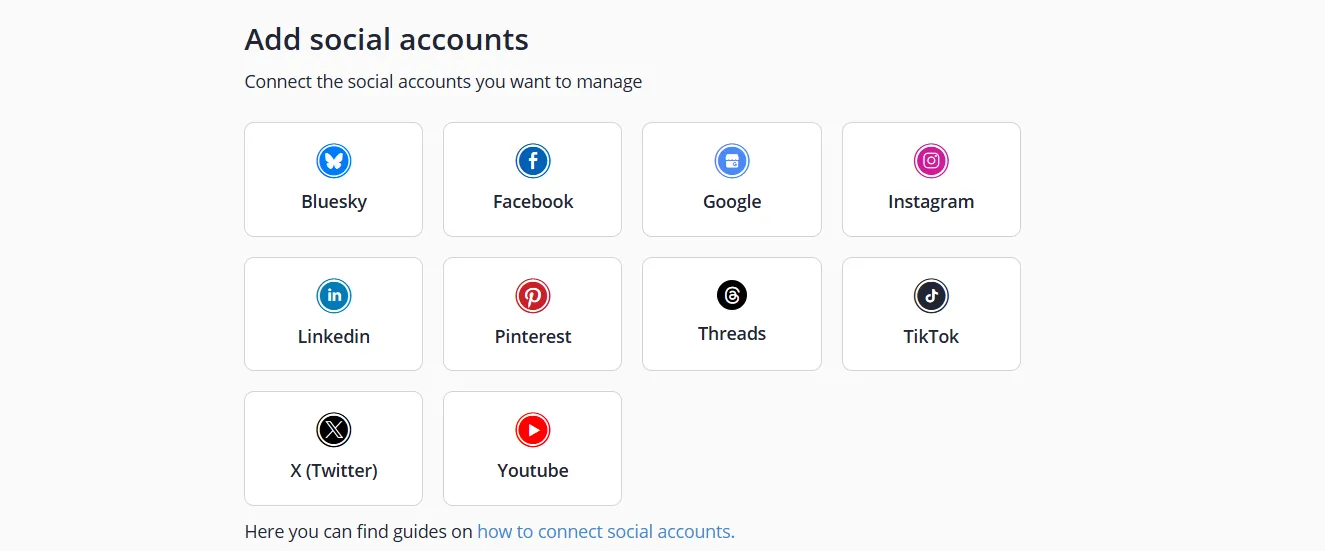Select the Threads label text
1325x551 pixels.
732,333
